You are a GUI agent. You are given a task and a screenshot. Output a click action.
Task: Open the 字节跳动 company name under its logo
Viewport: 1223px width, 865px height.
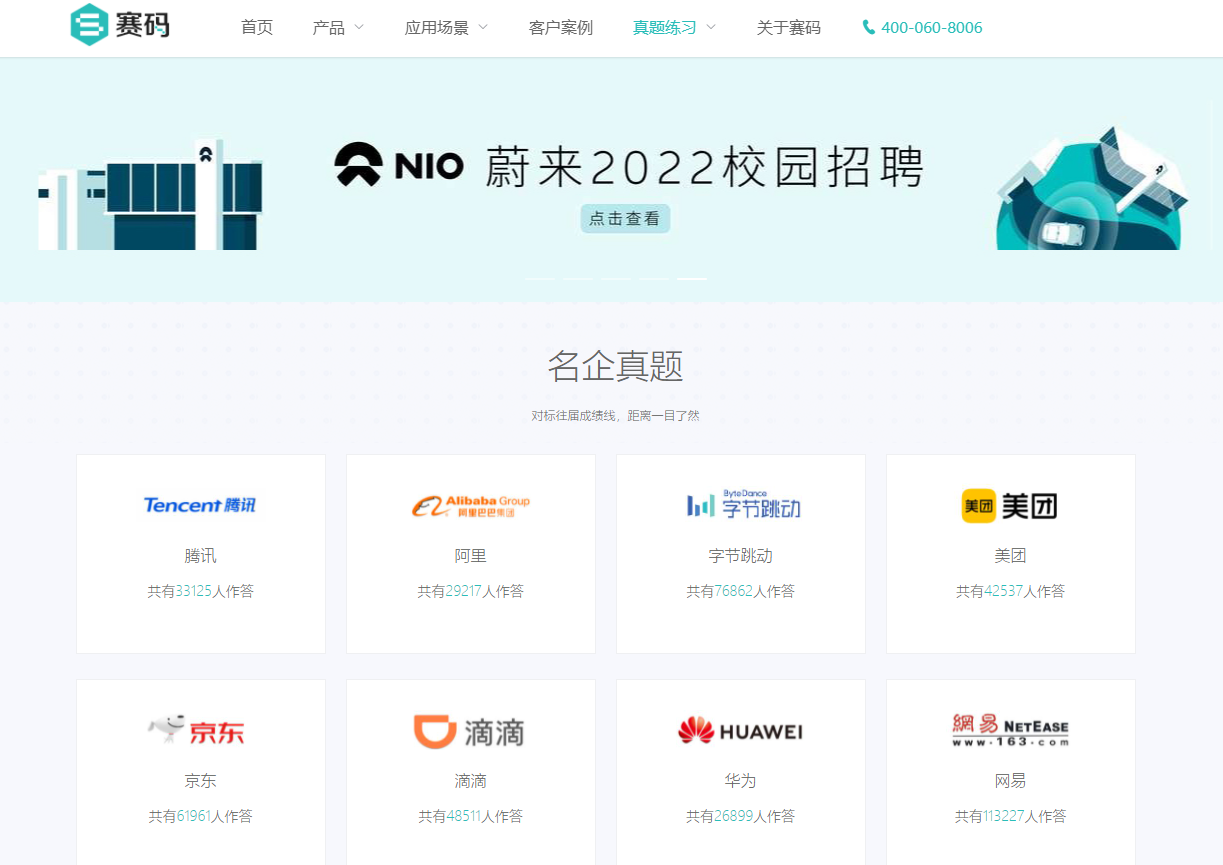point(741,556)
